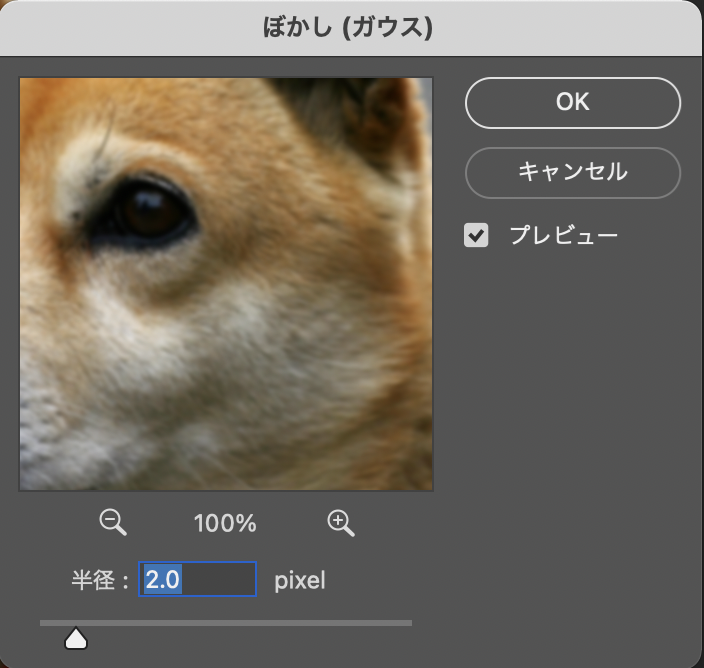
Task: Click the pixel unit label
Action: point(301,580)
